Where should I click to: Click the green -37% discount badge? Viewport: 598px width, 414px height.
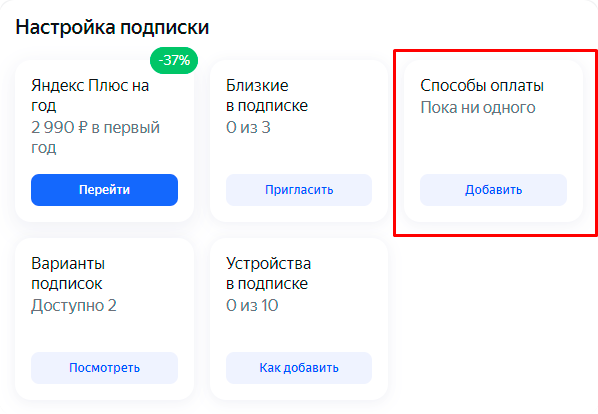174,60
